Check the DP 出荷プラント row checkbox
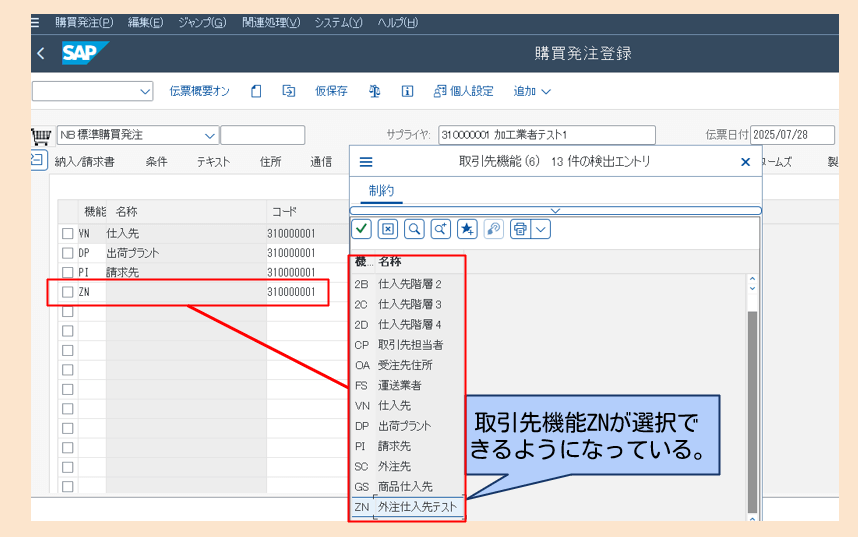Image resolution: width=858 pixels, height=537 pixels. pos(67,253)
